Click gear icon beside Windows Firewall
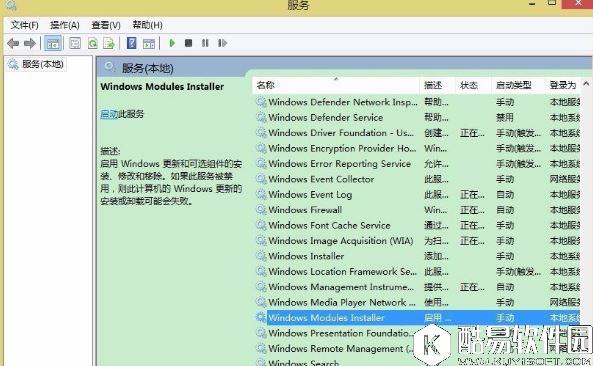 click(x=261, y=210)
